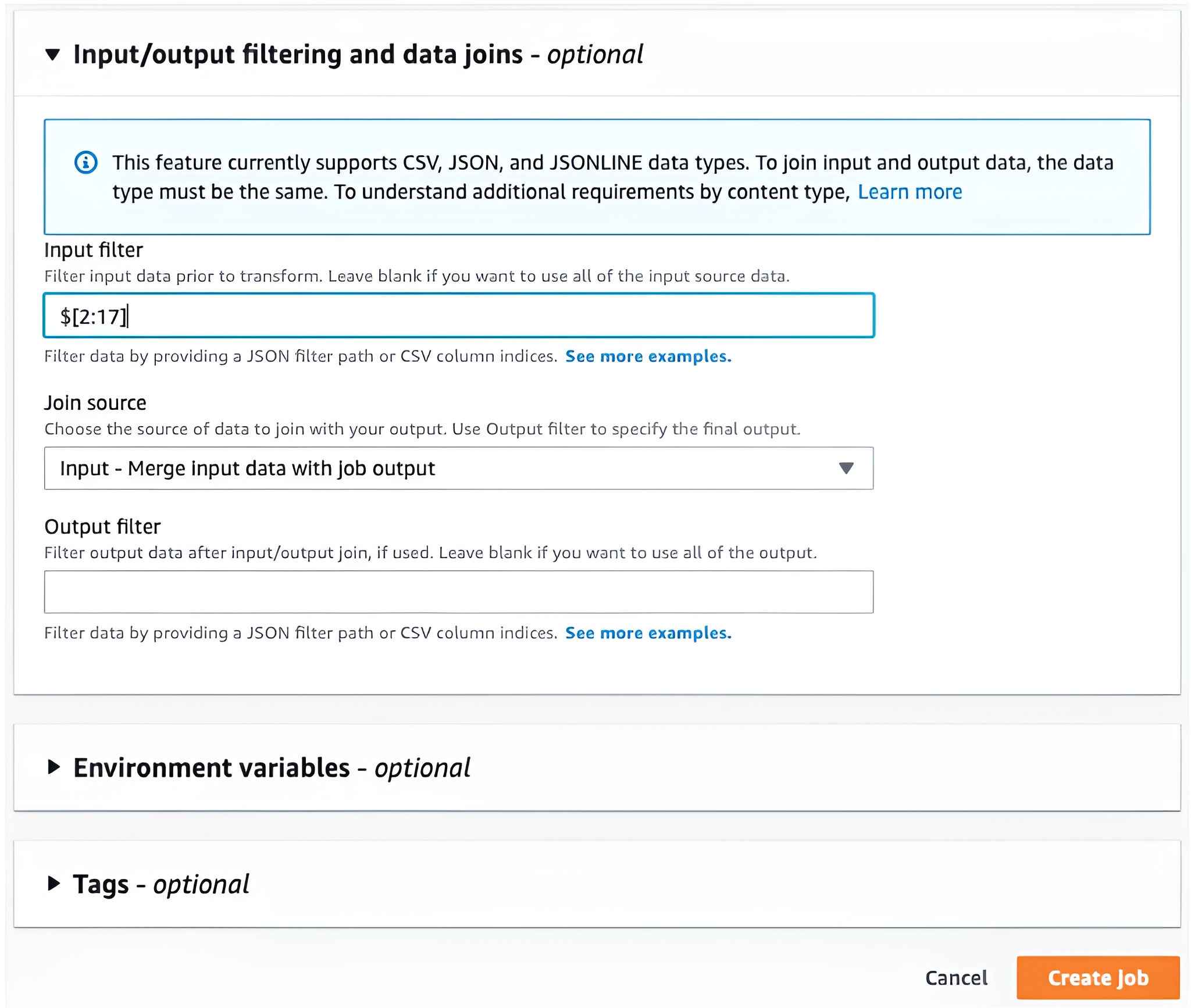Click the Input filter label
Screen dimensions: 1191x1008
tap(94, 250)
